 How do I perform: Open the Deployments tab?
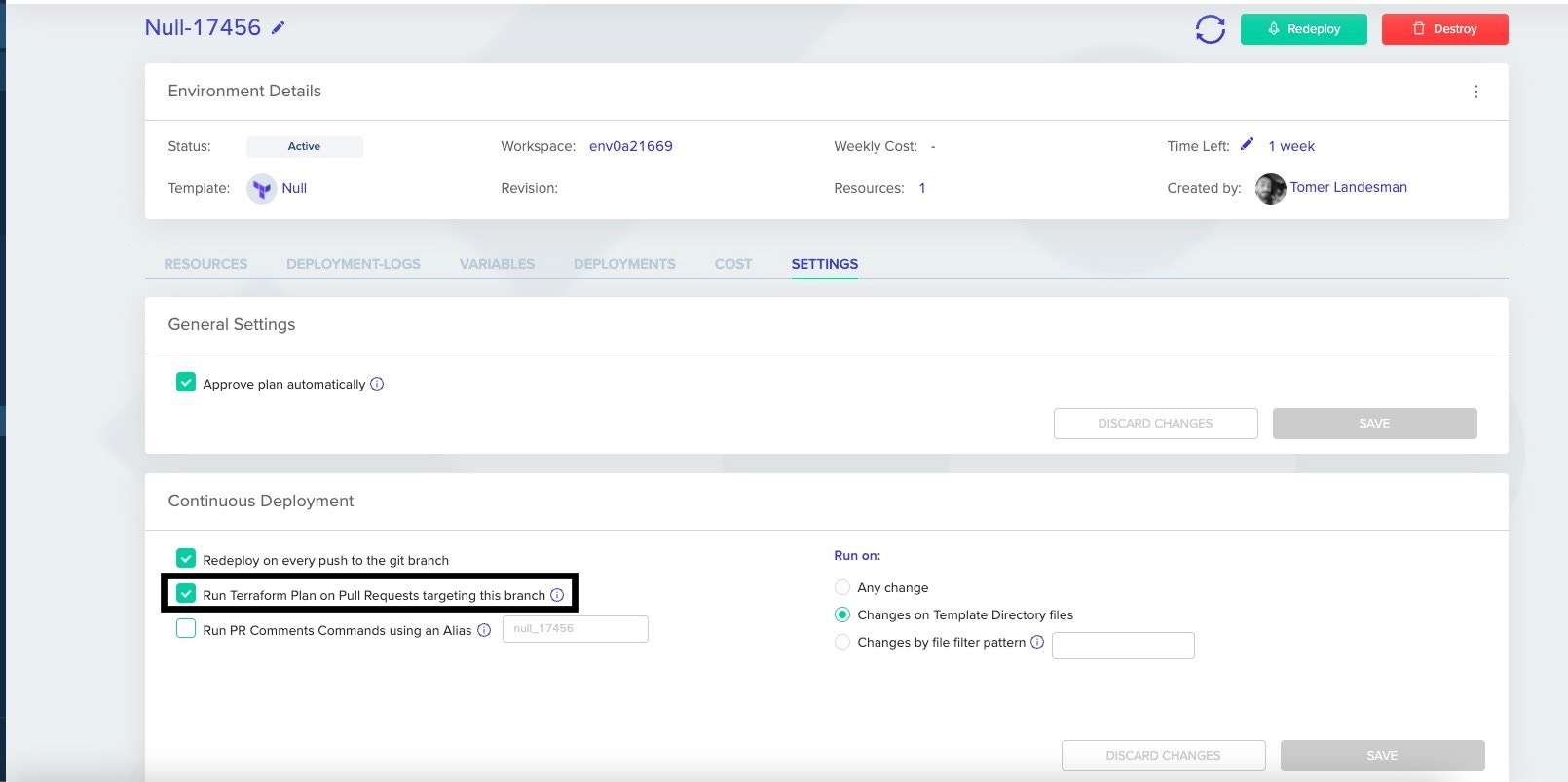click(624, 264)
